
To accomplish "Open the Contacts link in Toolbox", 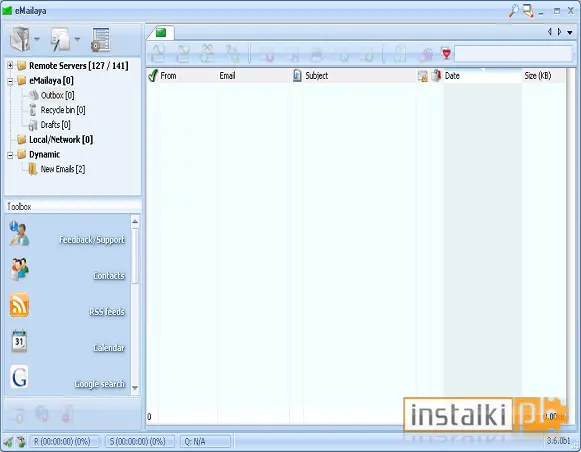I will [x=109, y=276].
